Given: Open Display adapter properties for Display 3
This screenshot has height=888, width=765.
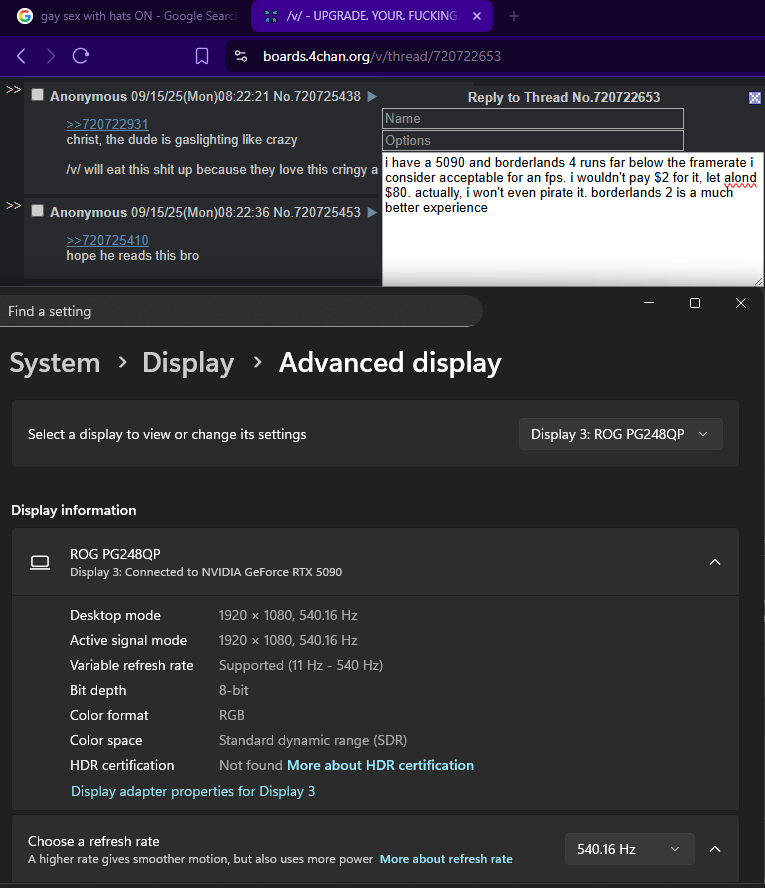Looking at the screenshot, I should click(193, 791).
